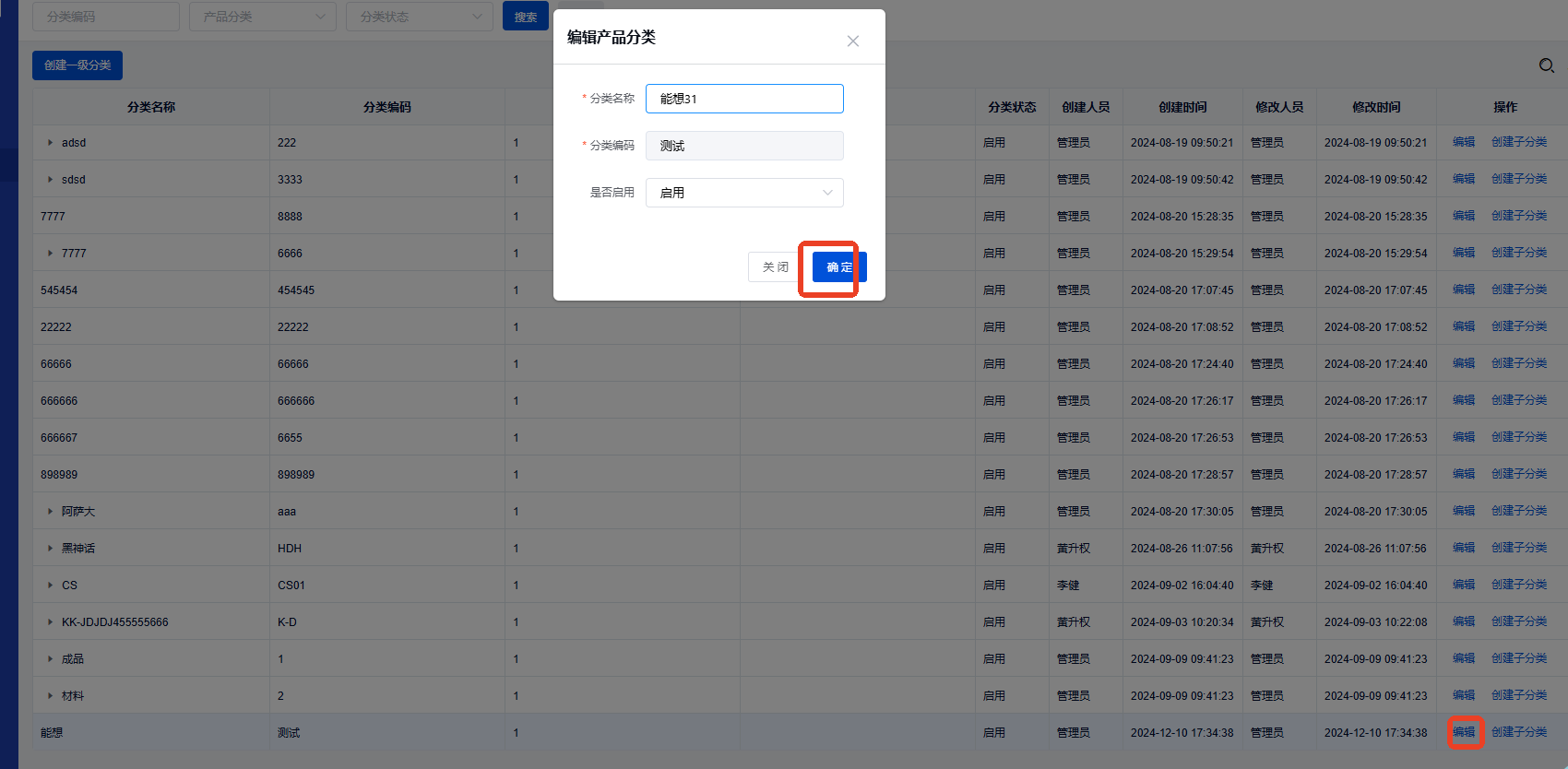This screenshot has width=1568, height=769.
Task: Click 创建子分类 link for the CS row
Action: click(x=1519, y=585)
